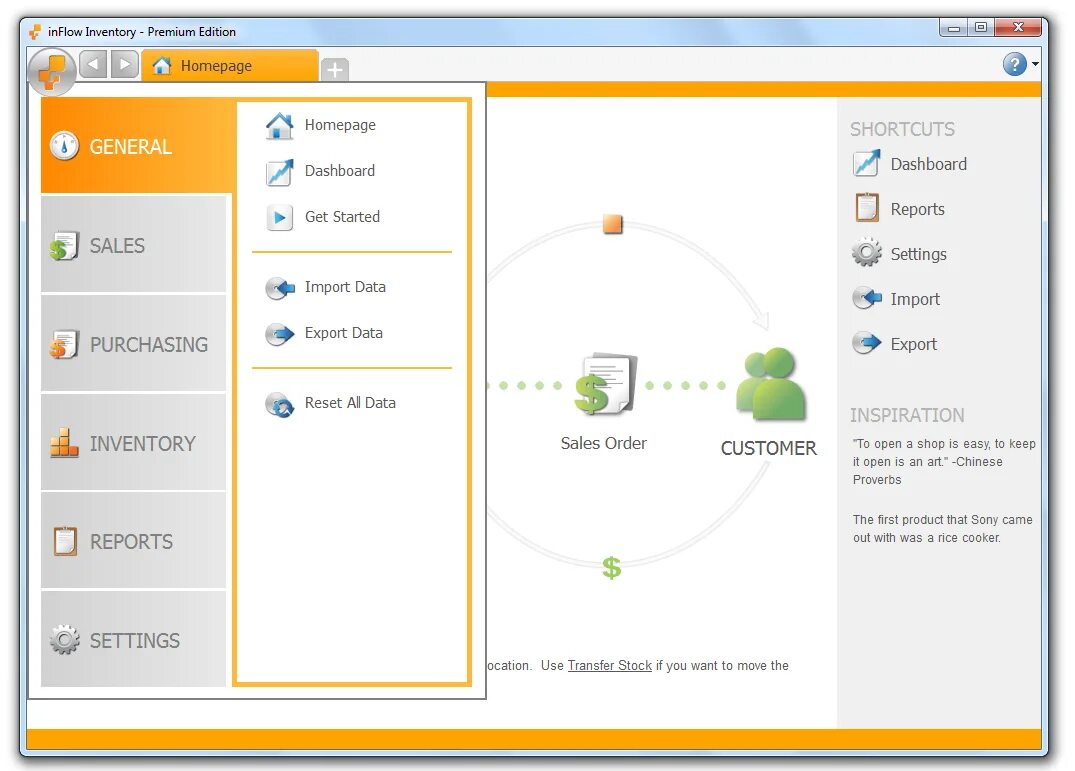1075x771 pixels.
Task: Choose Reset All Data menu entry text
Action: tap(350, 403)
